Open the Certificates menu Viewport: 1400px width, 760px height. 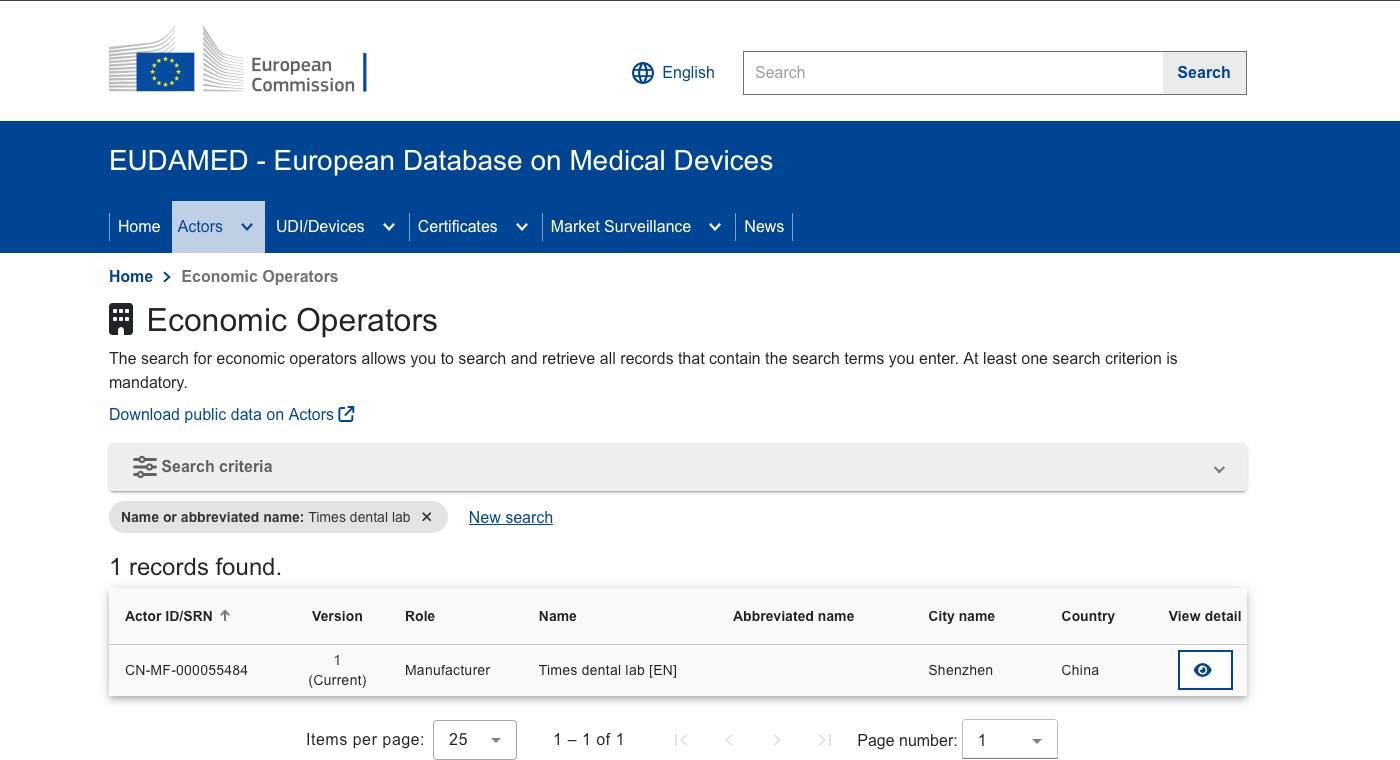coord(472,227)
